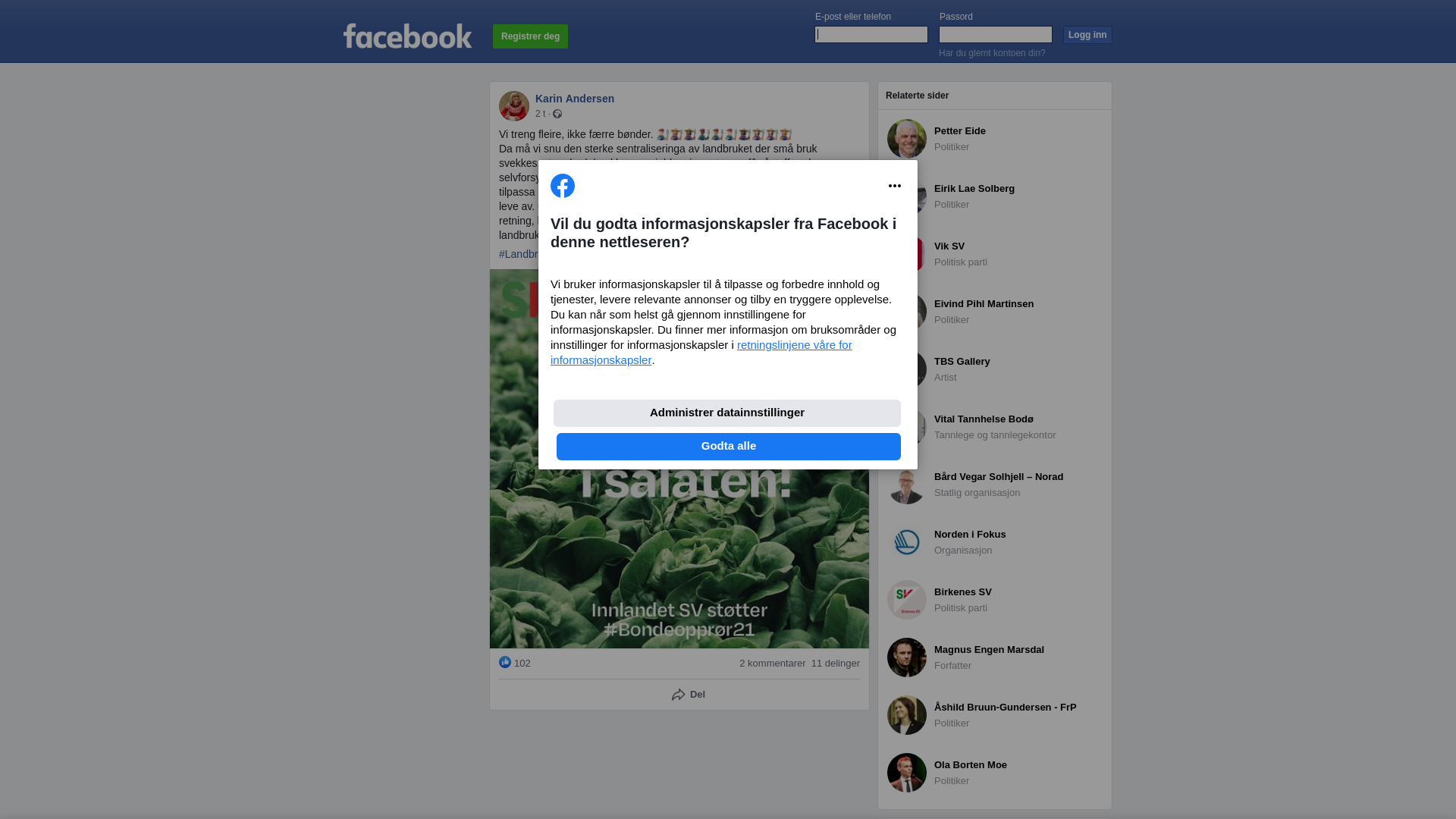Click the Del share arrow icon

(679, 695)
